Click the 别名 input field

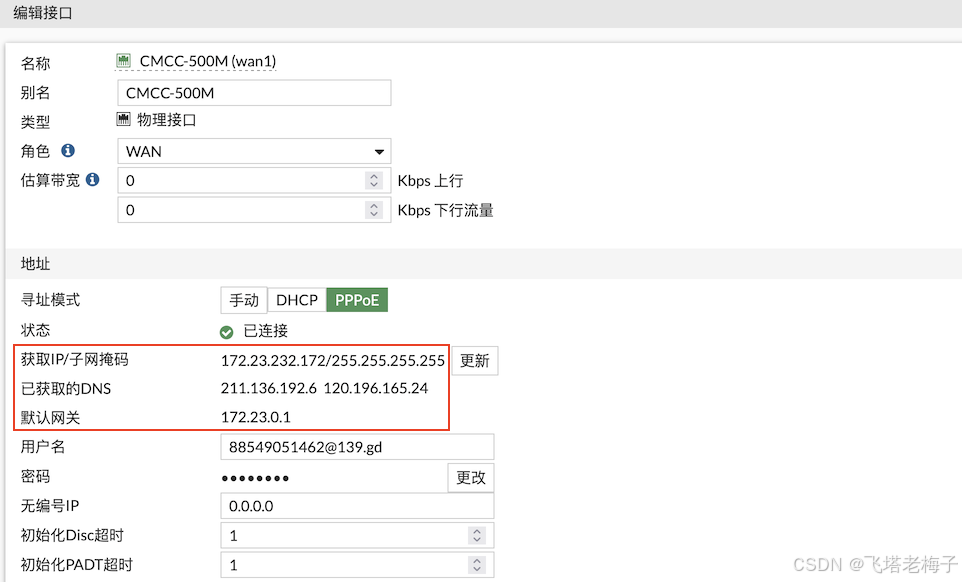254,93
